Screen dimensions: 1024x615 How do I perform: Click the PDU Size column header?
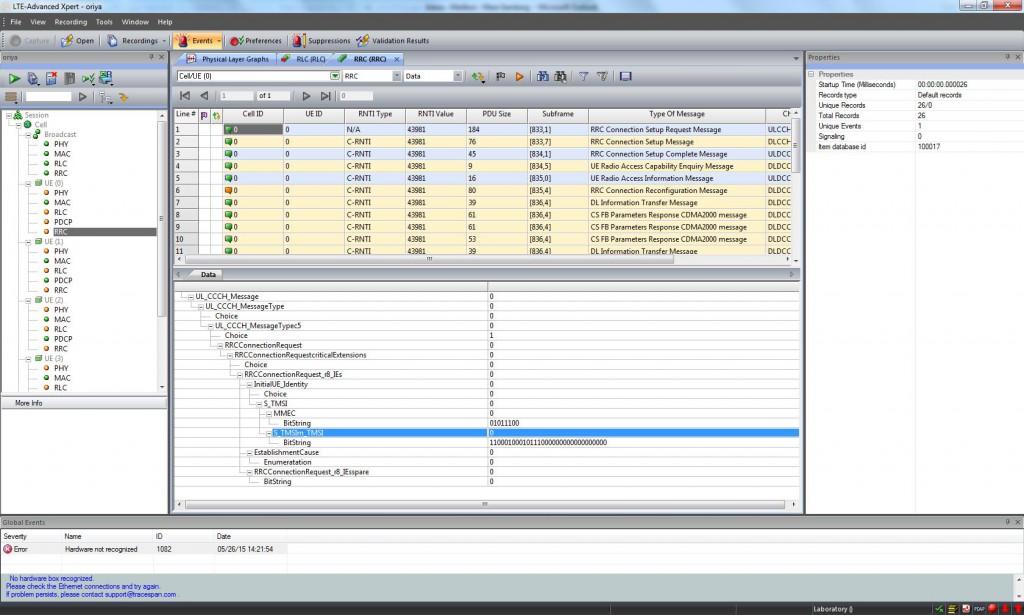tap(496, 114)
